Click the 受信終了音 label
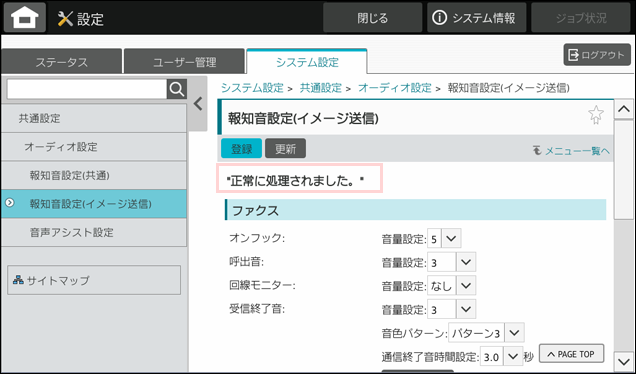This screenshot has width=636, height=374. coord(257,309)
